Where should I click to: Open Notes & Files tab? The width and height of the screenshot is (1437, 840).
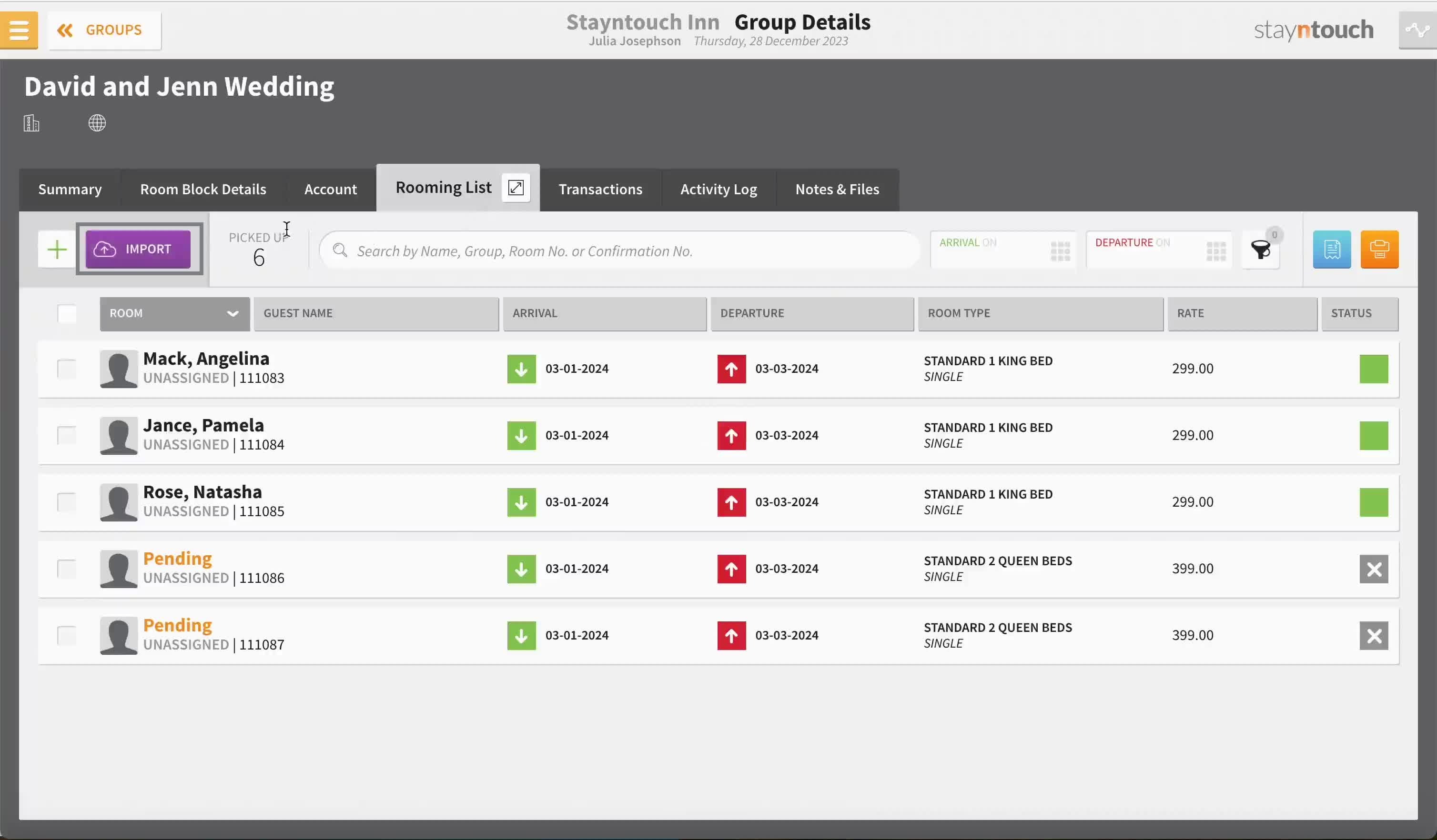pos(837,189)
